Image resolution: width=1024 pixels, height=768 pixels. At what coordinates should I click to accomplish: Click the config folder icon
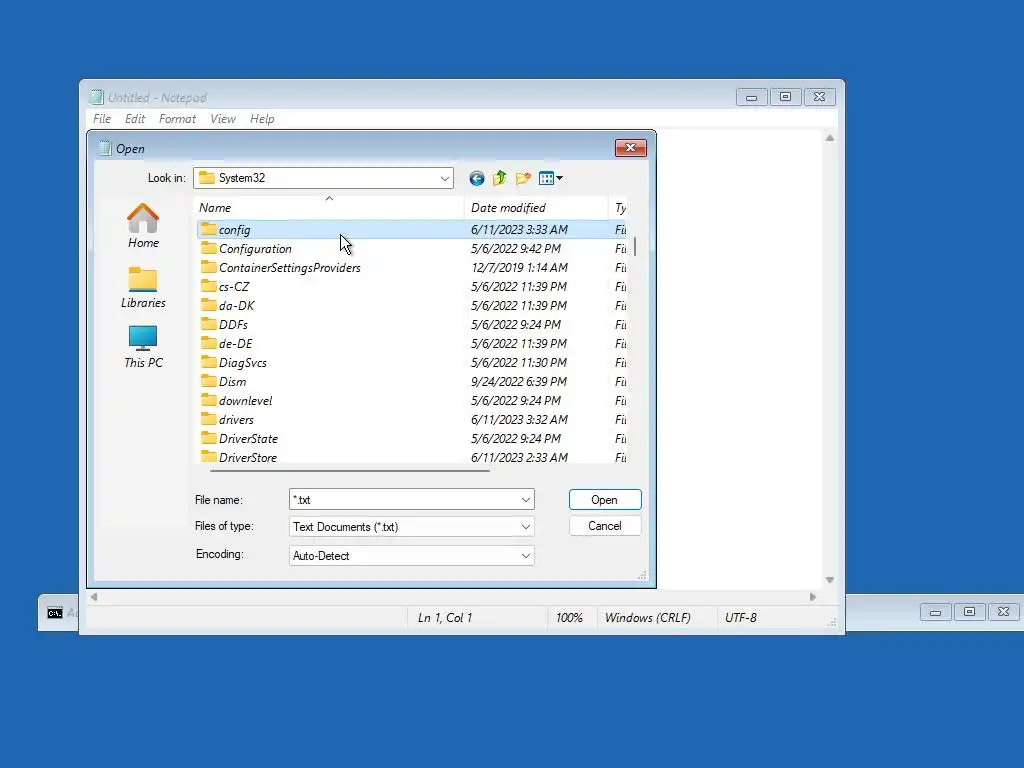click(208, 229)
